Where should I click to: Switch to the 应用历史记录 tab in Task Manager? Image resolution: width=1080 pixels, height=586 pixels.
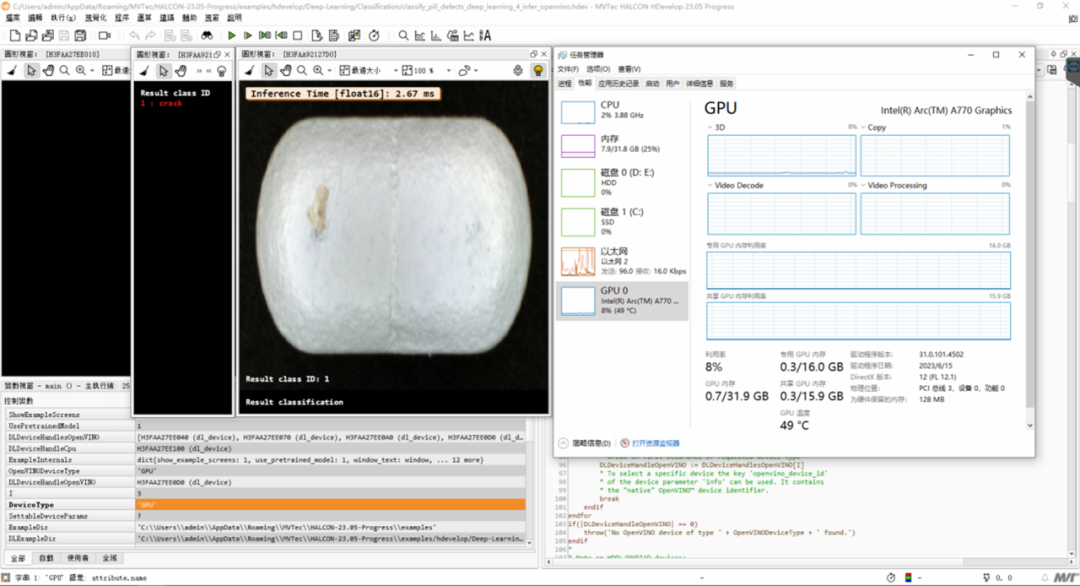[x=618, y=83]
